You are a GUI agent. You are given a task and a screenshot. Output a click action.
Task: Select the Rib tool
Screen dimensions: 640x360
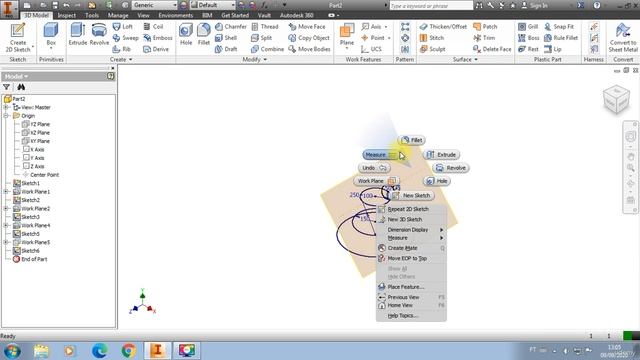pos(122,49)
